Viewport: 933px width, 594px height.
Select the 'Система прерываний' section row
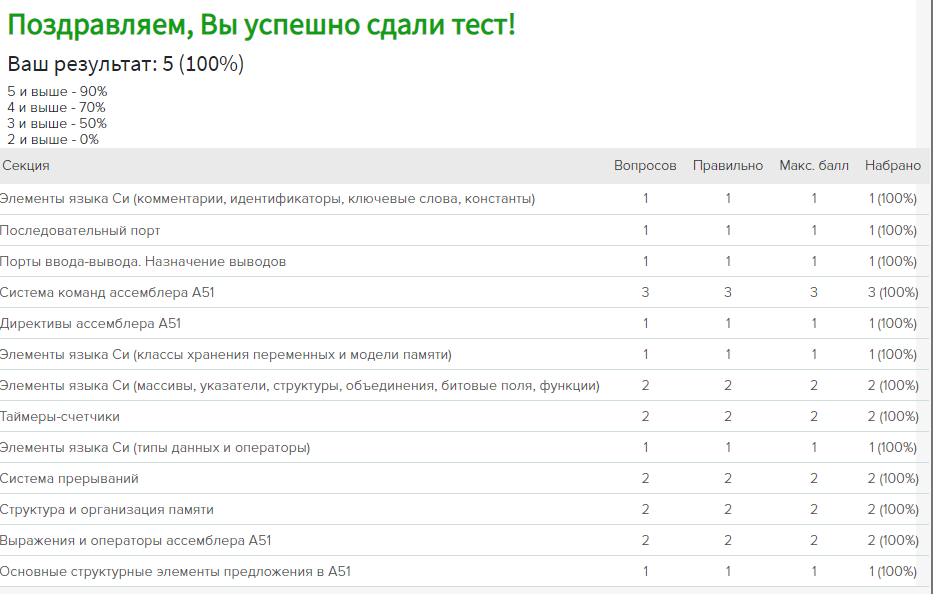coord(464,478)
